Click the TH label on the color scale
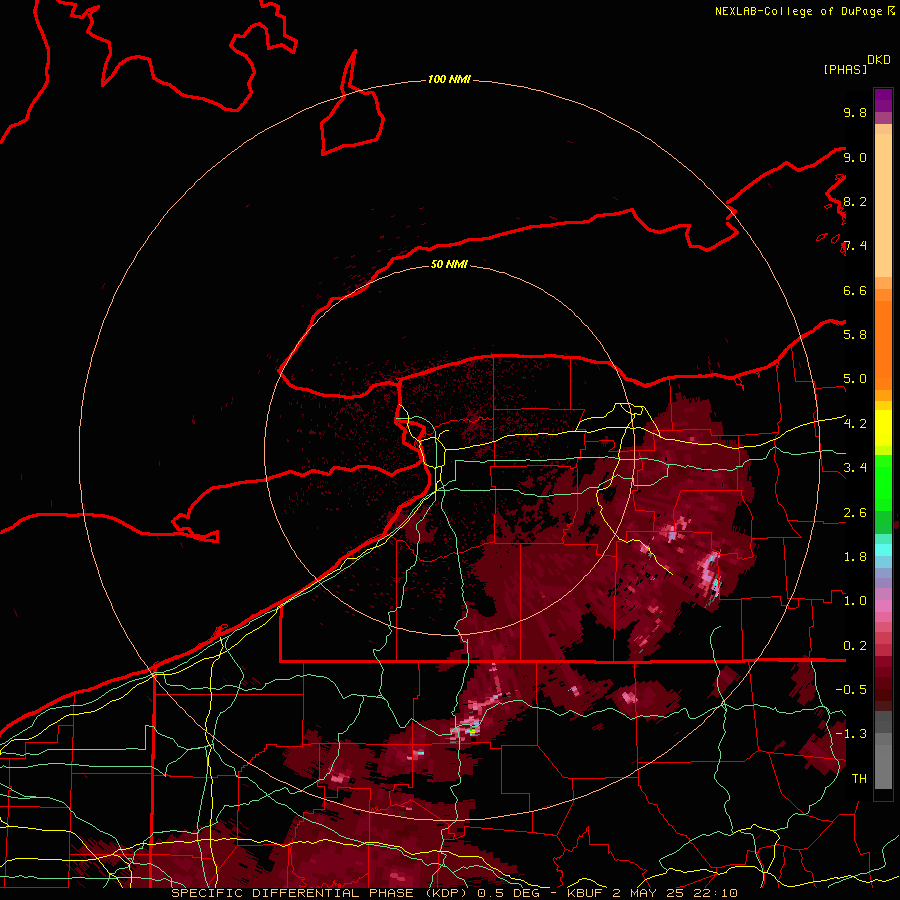The image size is (900, 900). [859, 778]
